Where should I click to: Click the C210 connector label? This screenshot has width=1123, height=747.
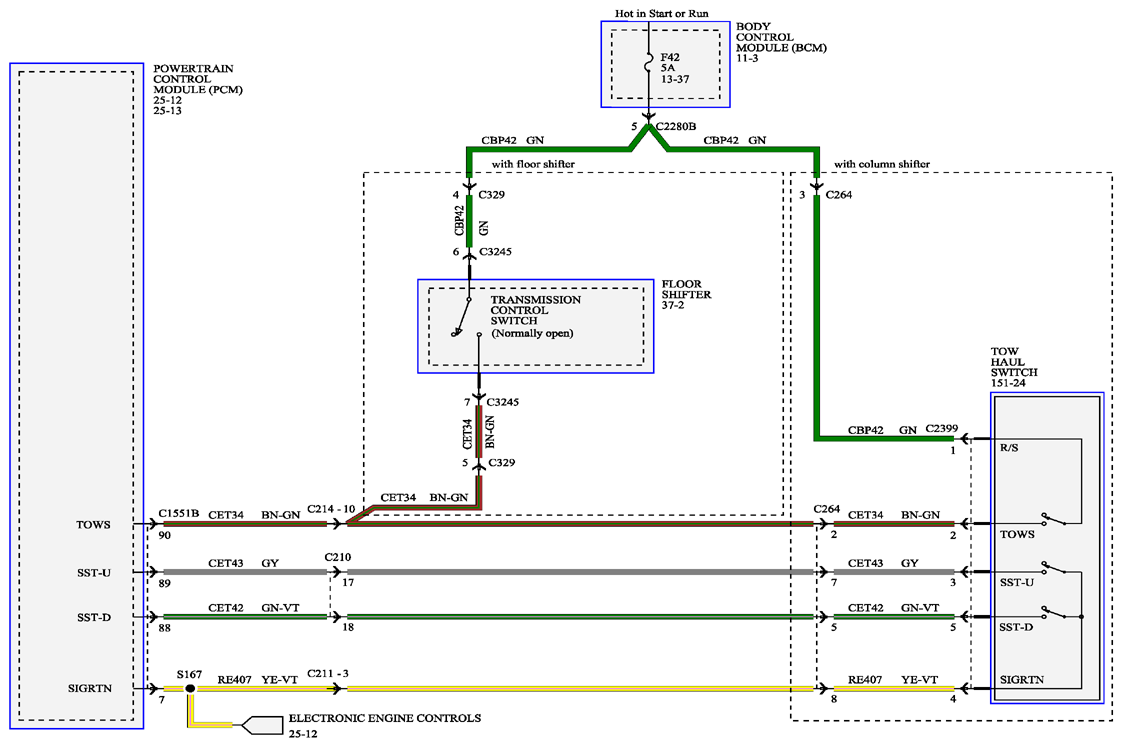click(x=337, y=557)
